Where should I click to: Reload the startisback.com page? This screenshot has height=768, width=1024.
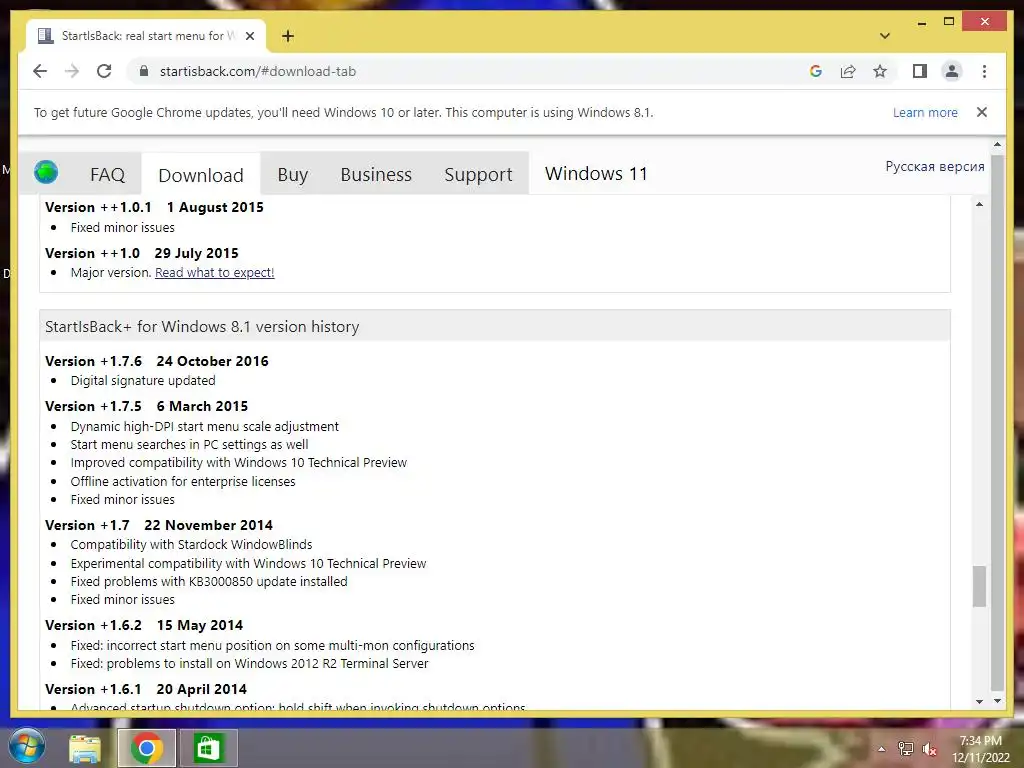104,71
